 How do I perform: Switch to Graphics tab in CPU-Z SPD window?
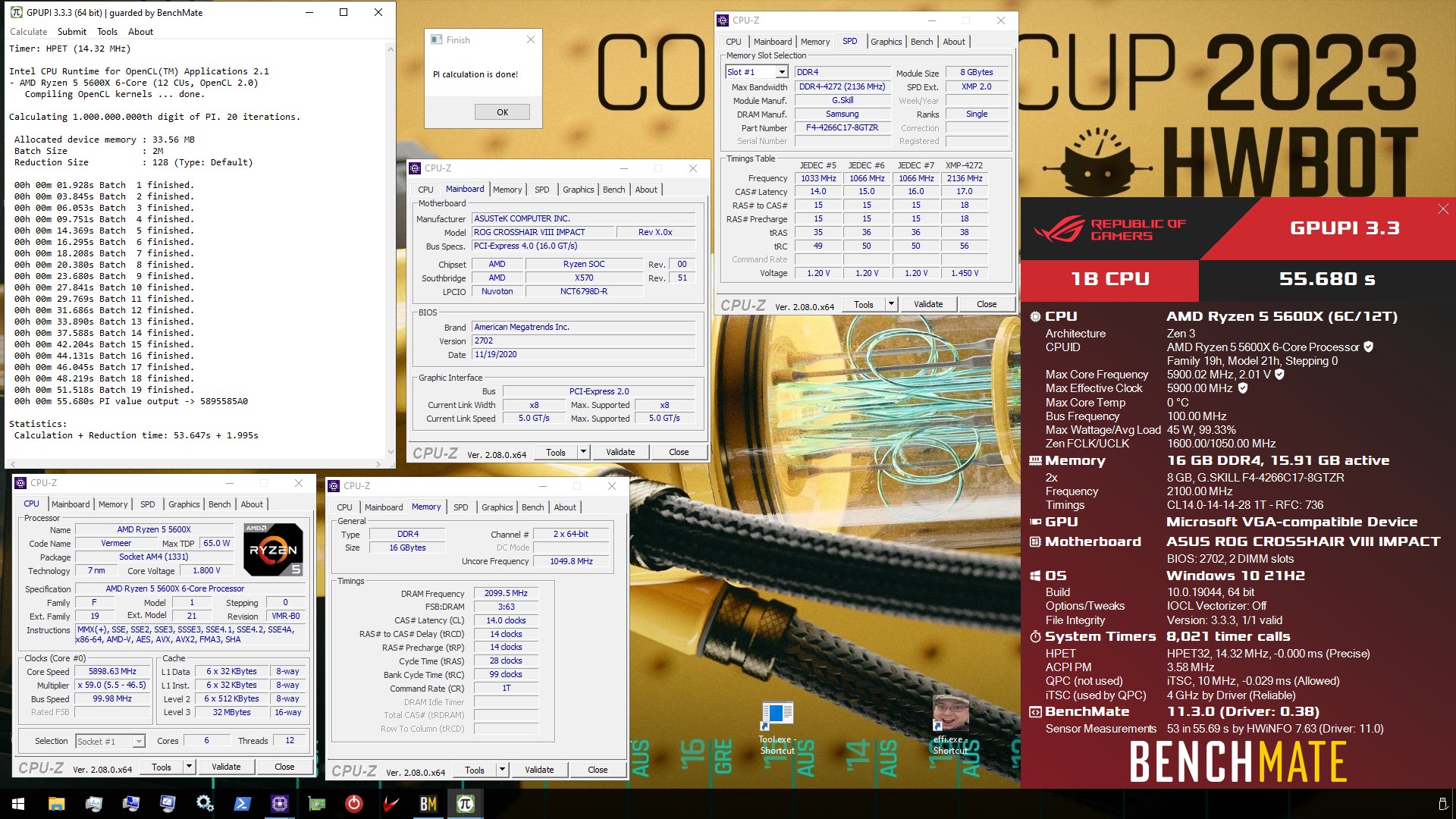(x=886, y=42)
